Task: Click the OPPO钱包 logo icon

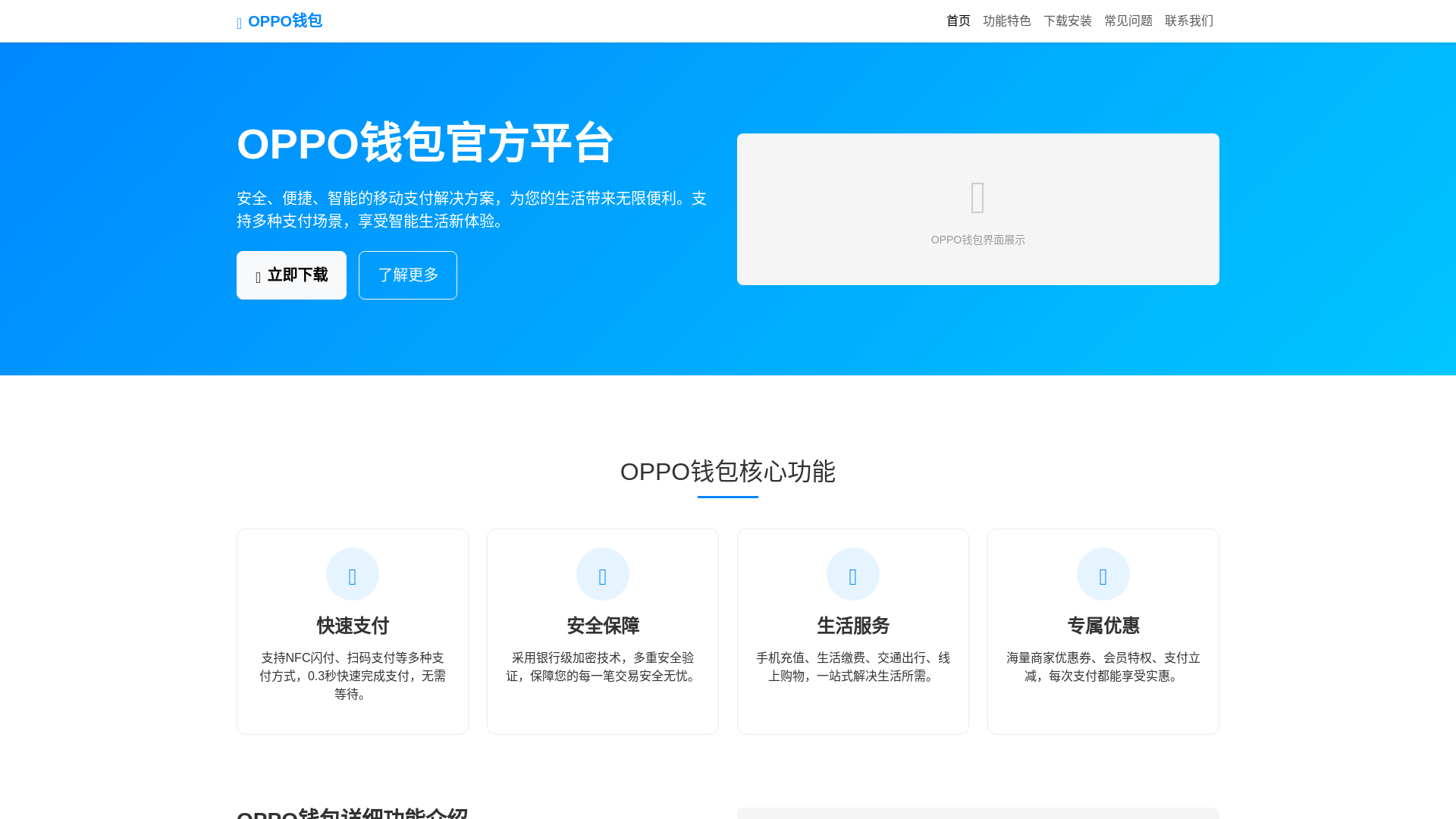Action: [x=240, y=24]
